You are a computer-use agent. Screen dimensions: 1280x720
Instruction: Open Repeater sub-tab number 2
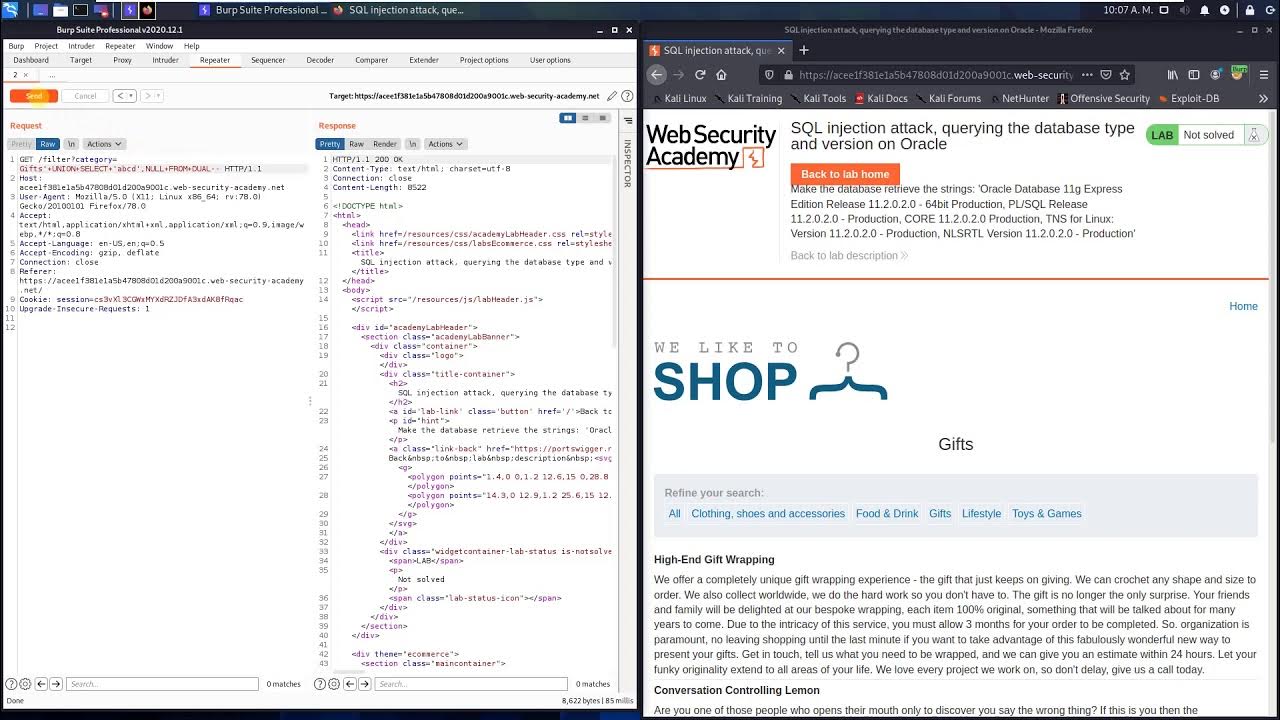(19, 75)
